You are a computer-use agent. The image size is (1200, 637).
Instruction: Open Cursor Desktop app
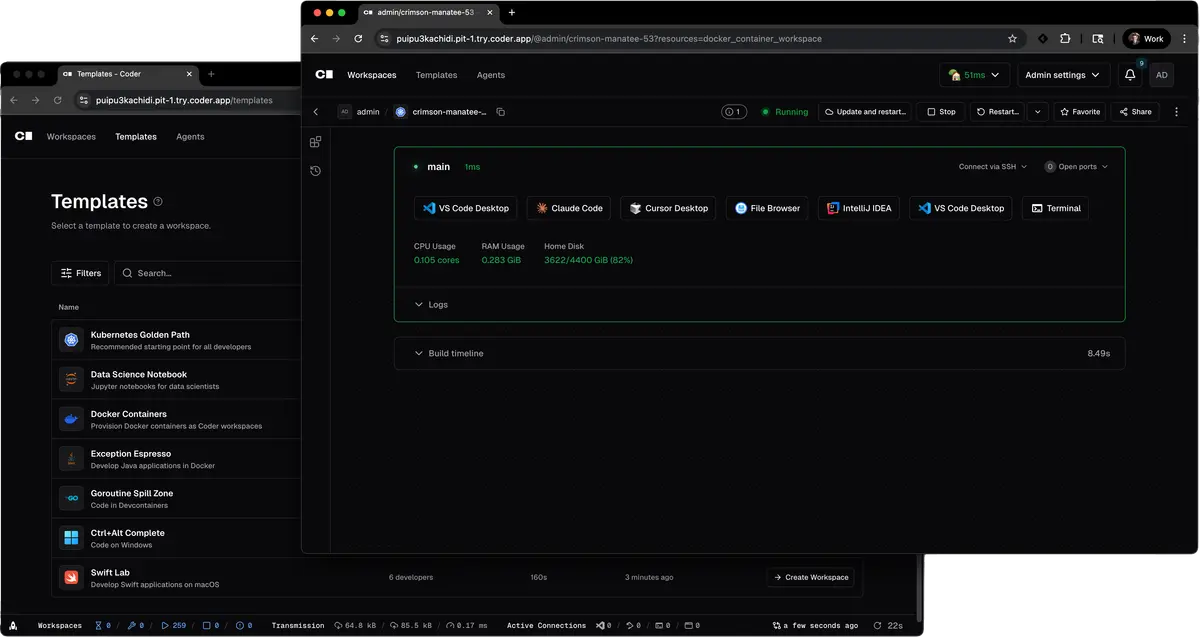click(668, 208)
